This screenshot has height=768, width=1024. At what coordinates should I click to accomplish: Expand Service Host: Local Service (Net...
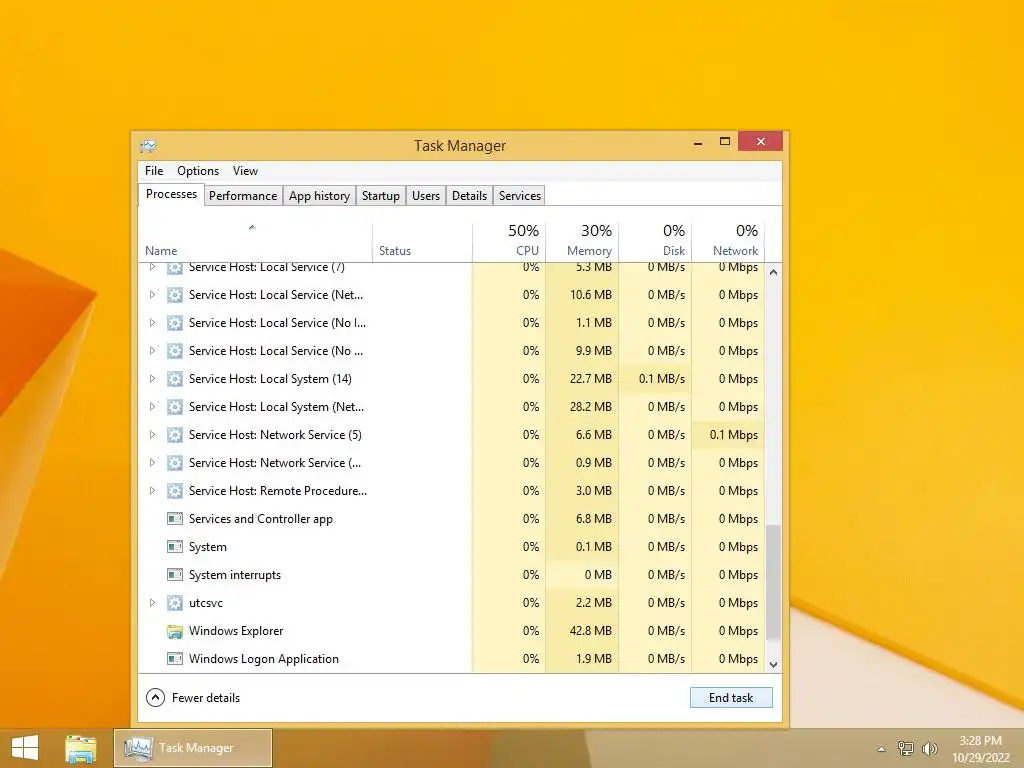pyautogui.click(x=152, y=295)
